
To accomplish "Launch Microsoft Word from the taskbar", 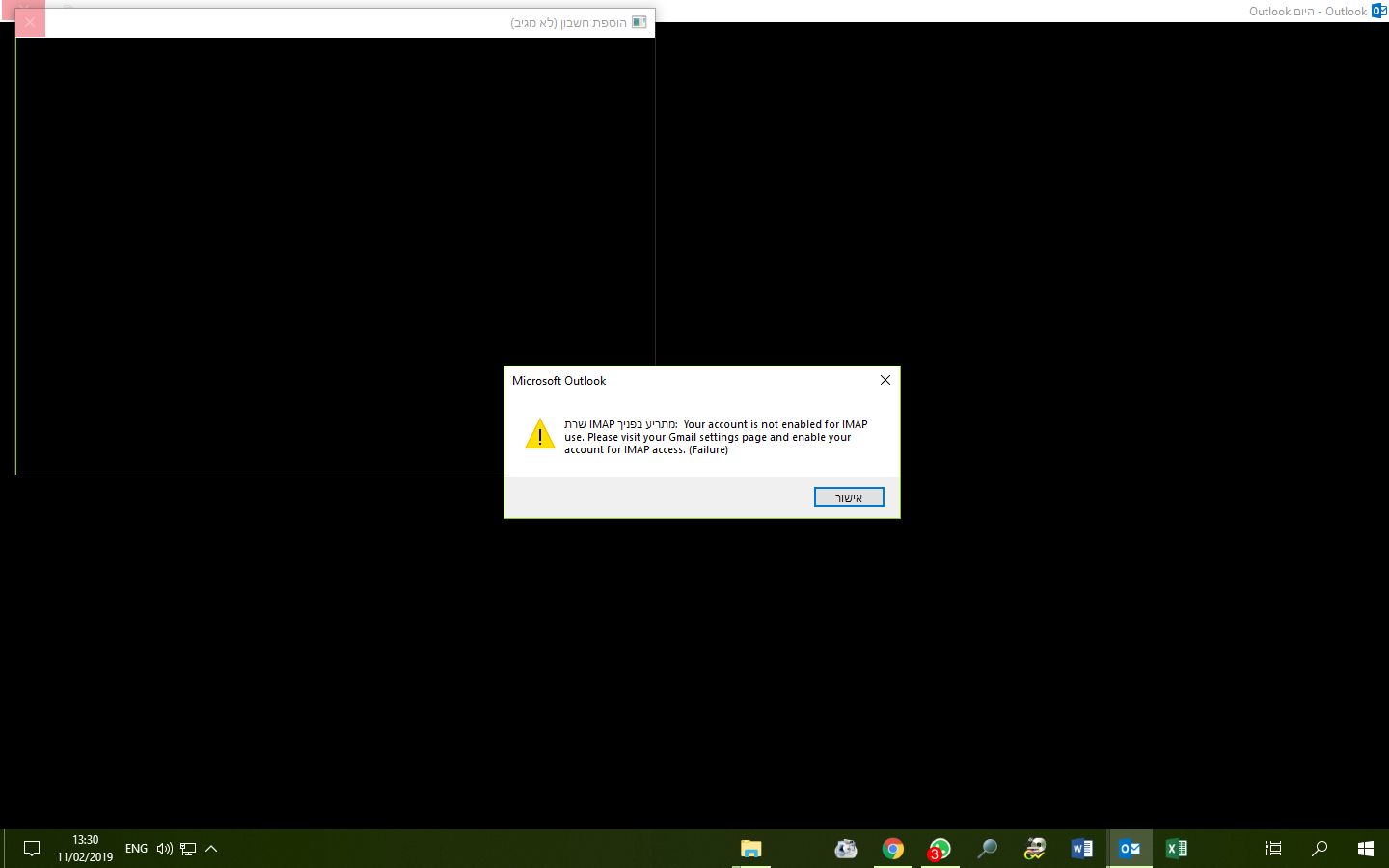I will 1081,849.
